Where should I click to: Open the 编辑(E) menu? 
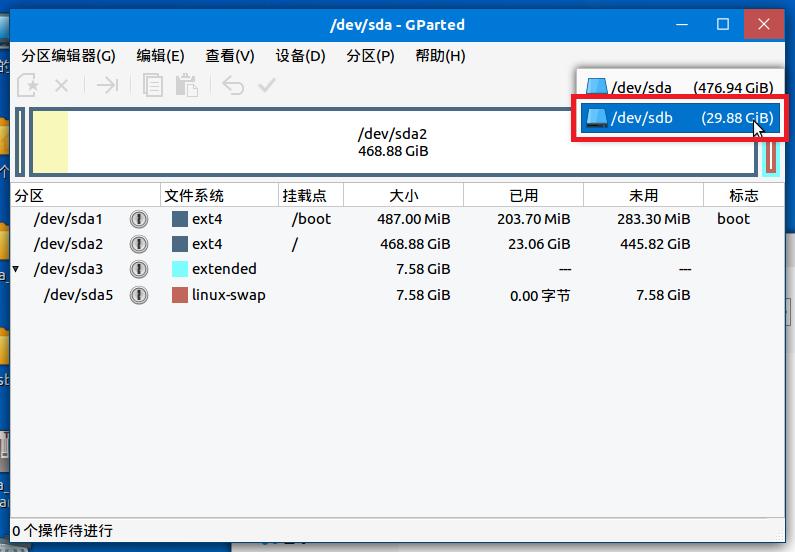[x=160, y=56]
